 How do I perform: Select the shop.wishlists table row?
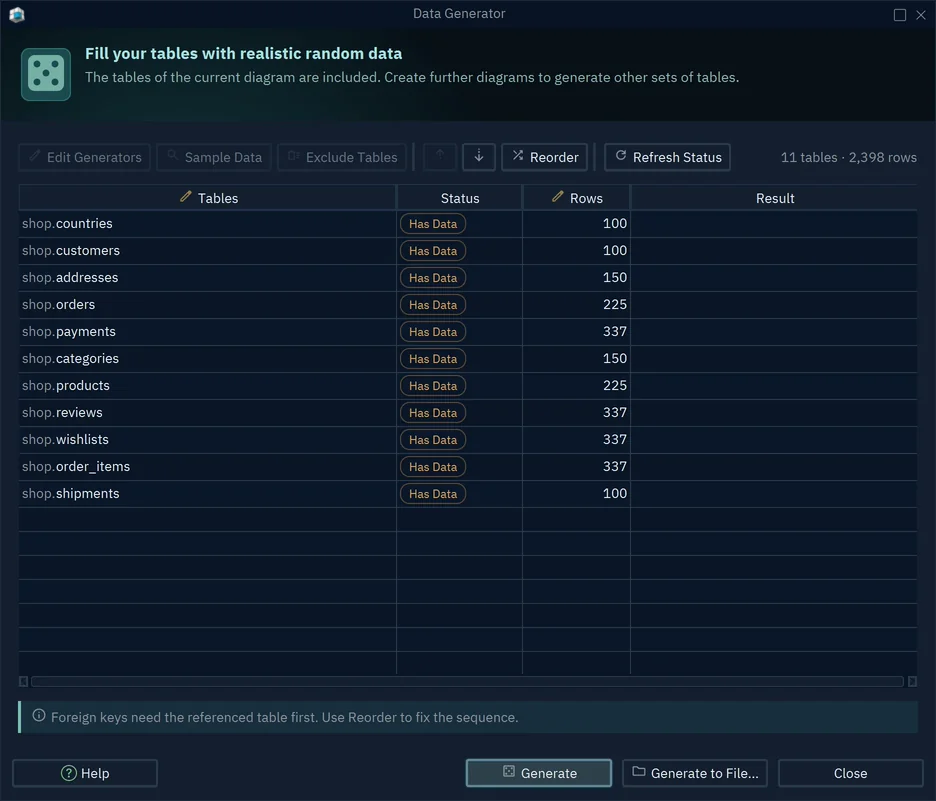[x=467, y=440]
